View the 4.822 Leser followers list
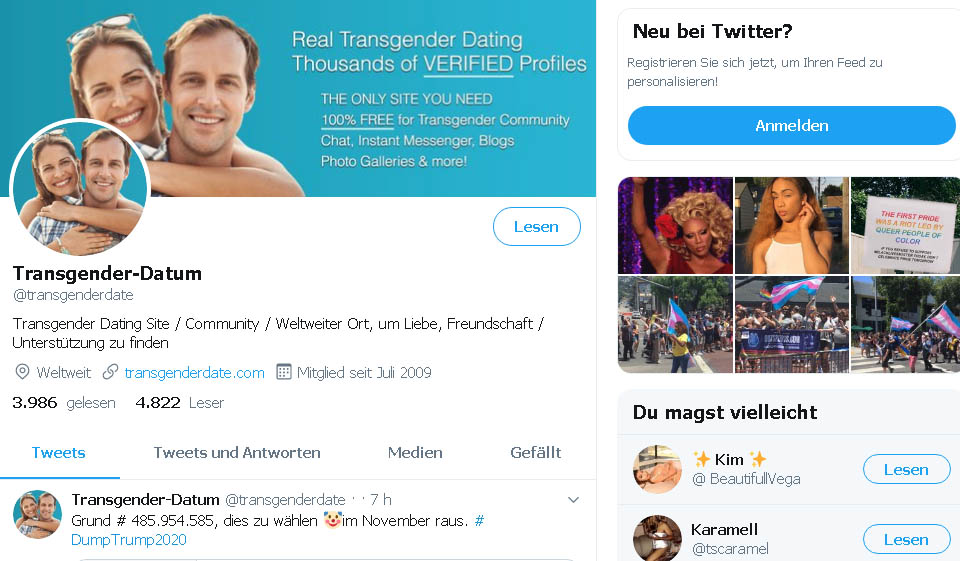 (x=180, y=402)
